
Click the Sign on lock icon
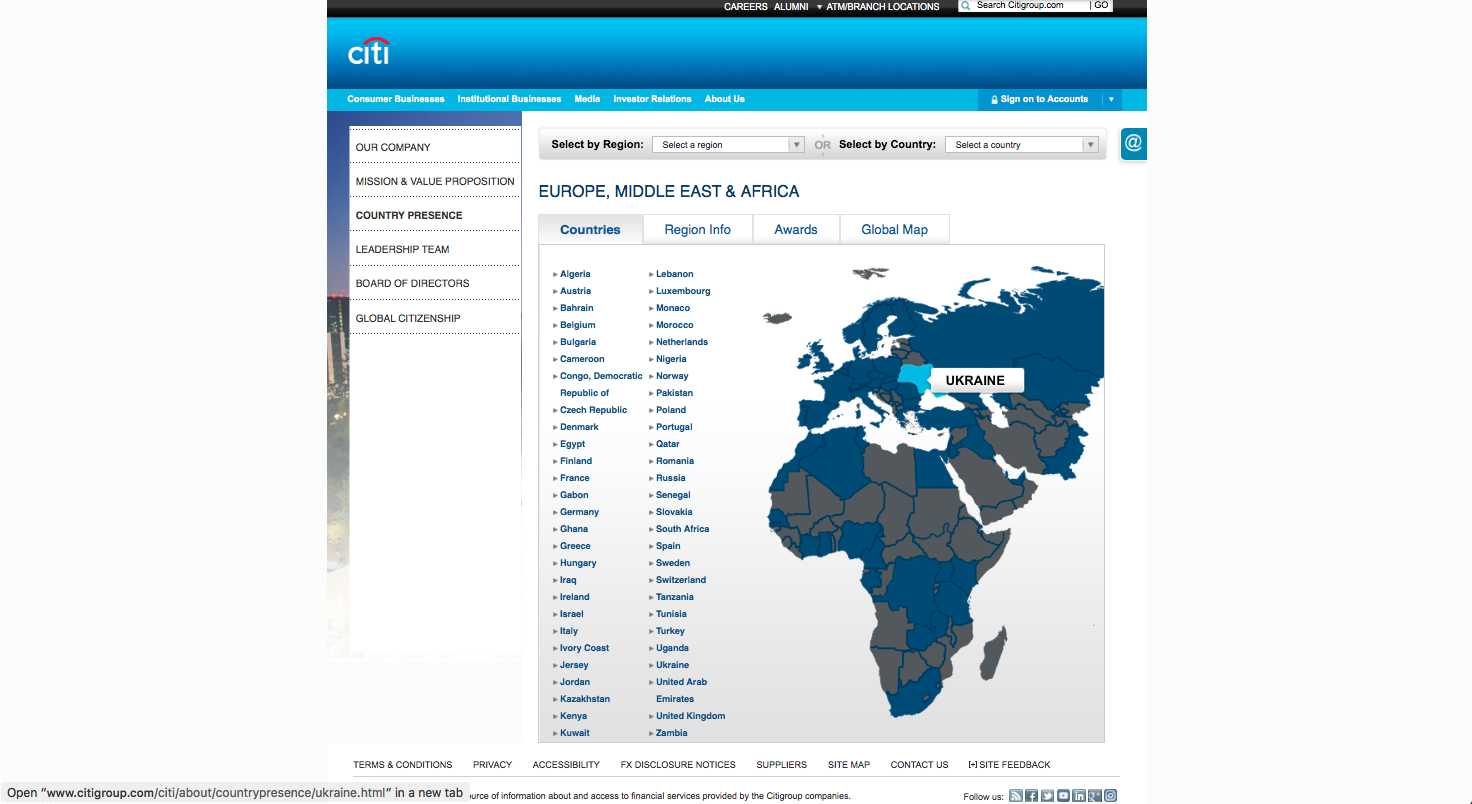tap(994, 100)
